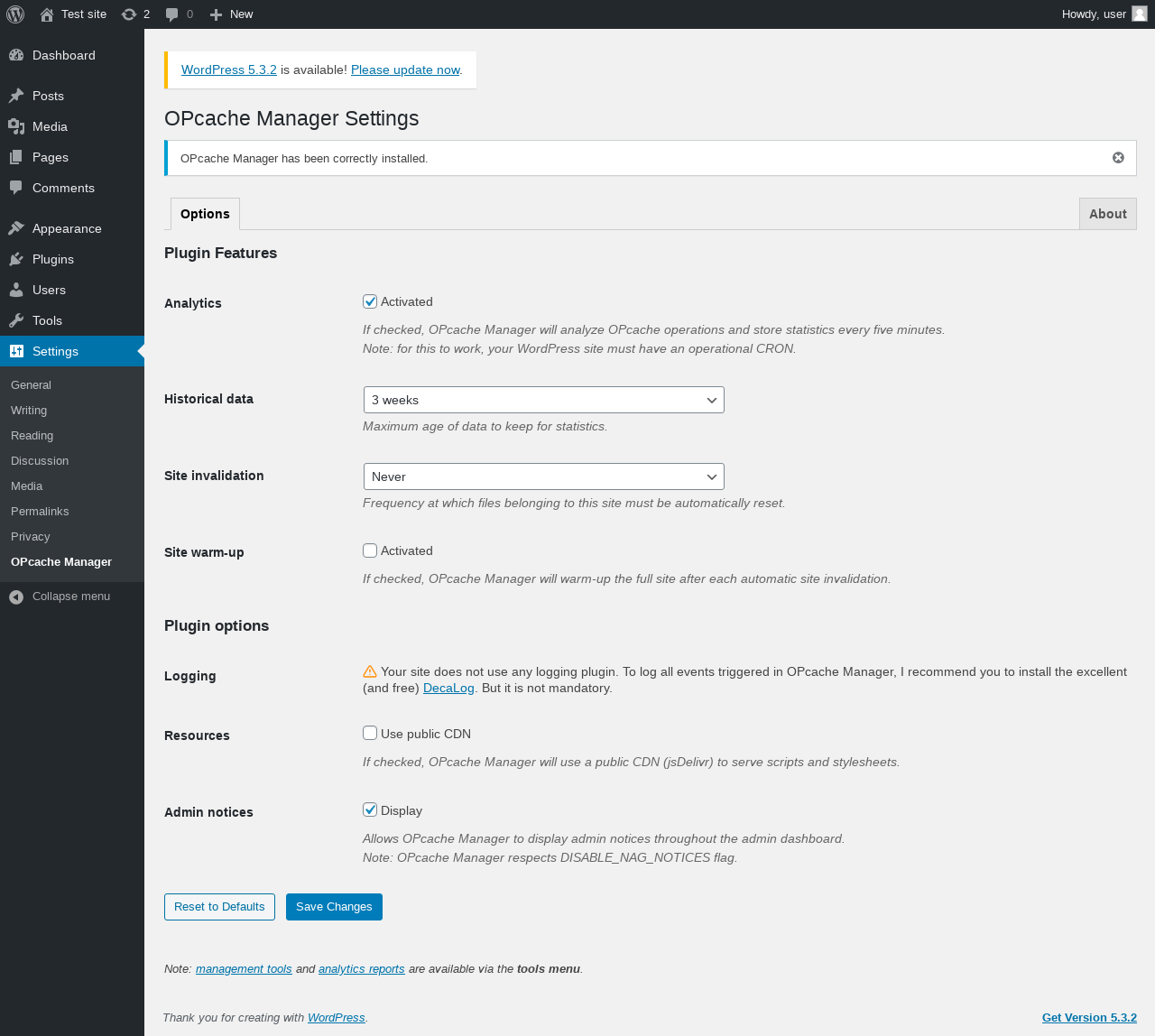This screenshot has height=1036, width=1155.
Task: Open Writing settings submenu item
Action: coord(29,410)
